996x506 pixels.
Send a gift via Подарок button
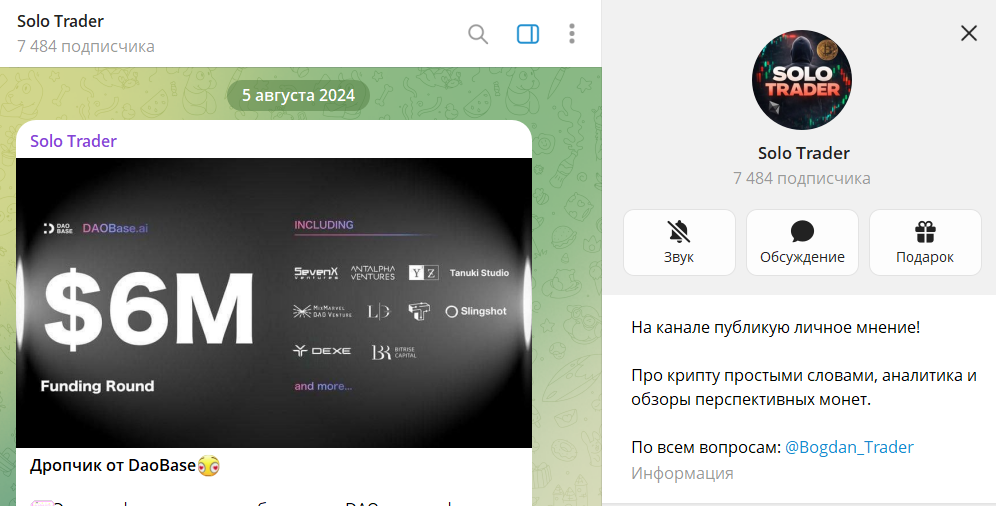coord(925,243)
